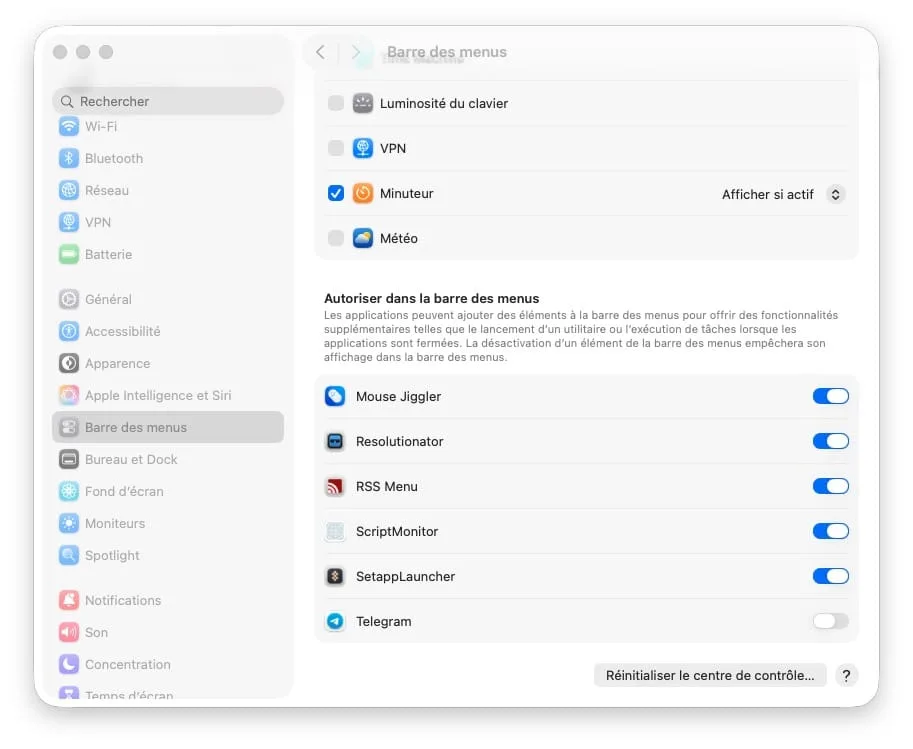Click the Telegram app icon
Screen dimensions: 913x749
tap(335, 622)
